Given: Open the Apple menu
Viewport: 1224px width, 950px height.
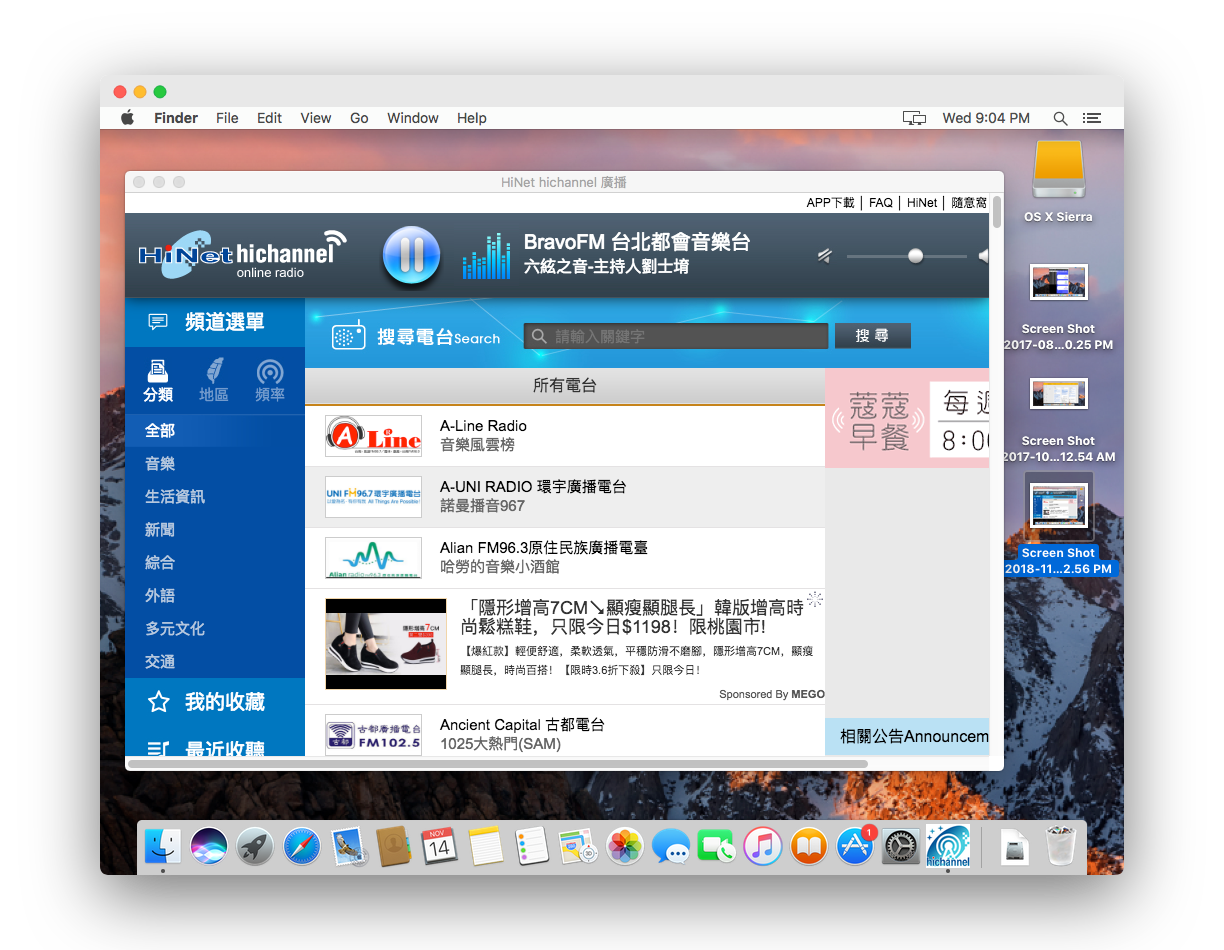Looking at the screenshot, I should click(x=128, y=118).
